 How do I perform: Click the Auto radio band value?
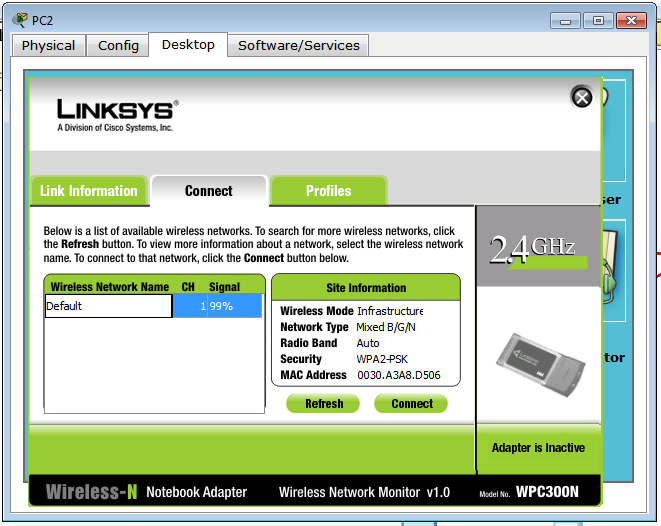point(368,343)
